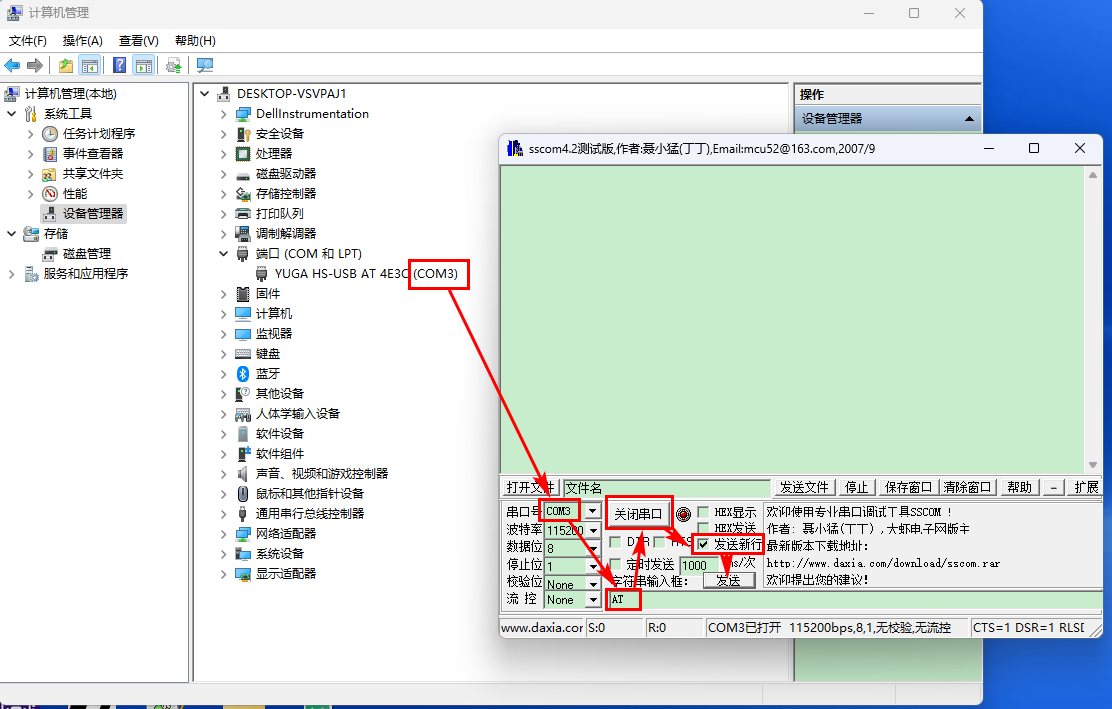The image size is (1112, 709).
Task: Expand the 网络适配器 tree node
Action: 224,533
